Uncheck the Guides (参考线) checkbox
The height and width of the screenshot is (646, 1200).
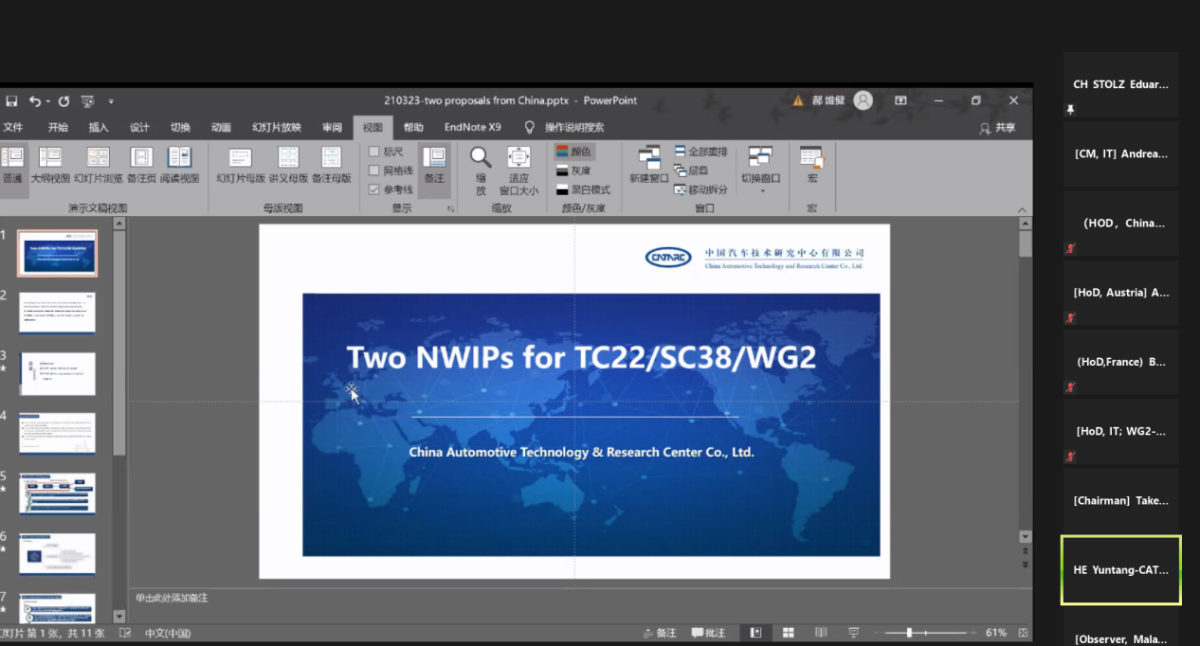(x=374, y=189)
